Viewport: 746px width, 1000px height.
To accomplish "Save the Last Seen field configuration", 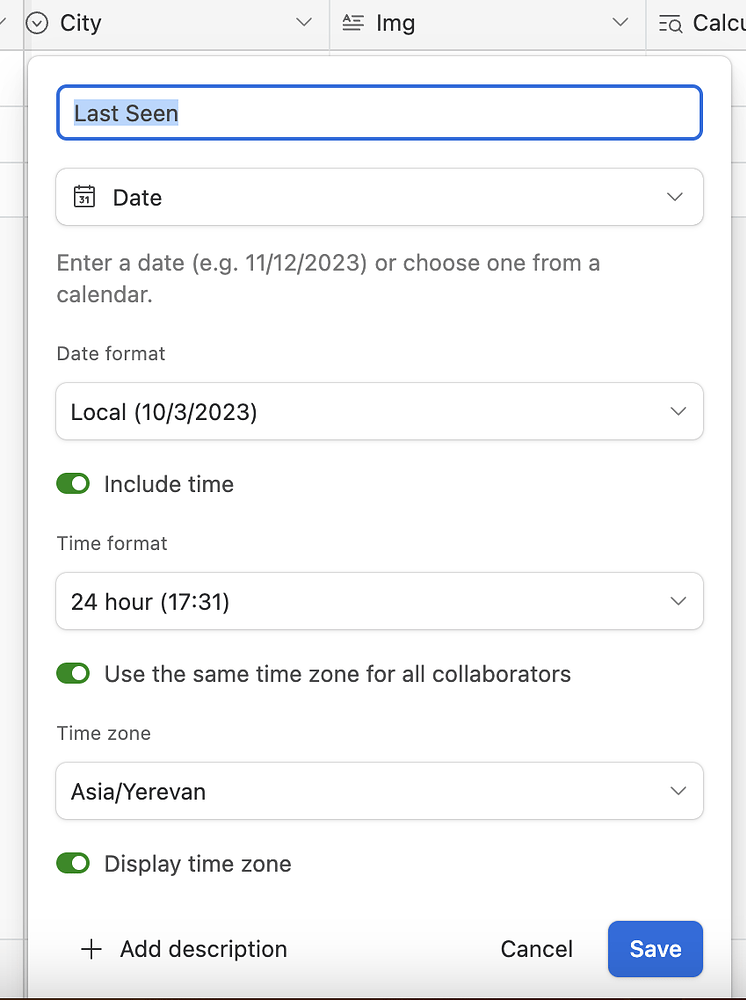I will coord(655,948).
